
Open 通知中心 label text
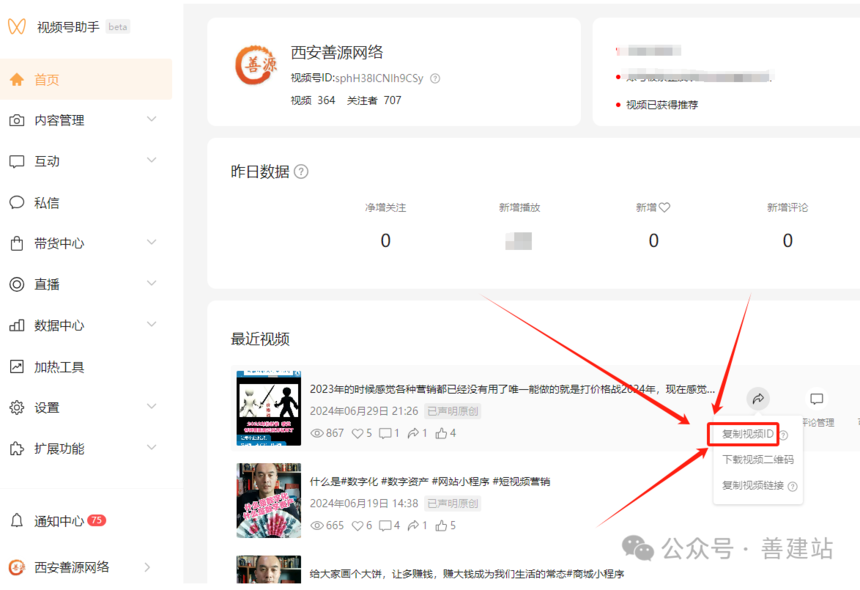coord(59,520)
